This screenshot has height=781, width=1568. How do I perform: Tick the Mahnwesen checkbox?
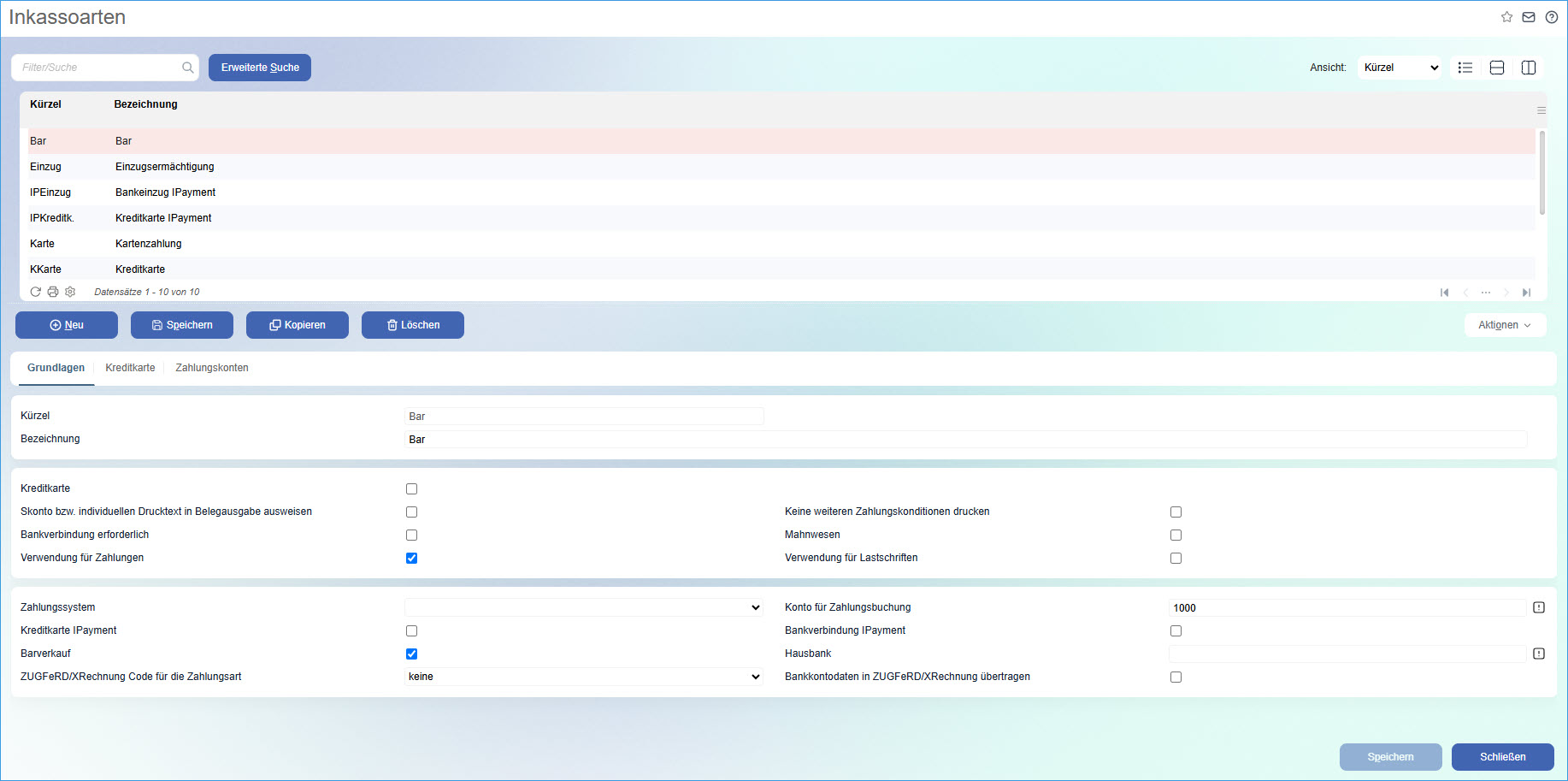[1176, 535]
